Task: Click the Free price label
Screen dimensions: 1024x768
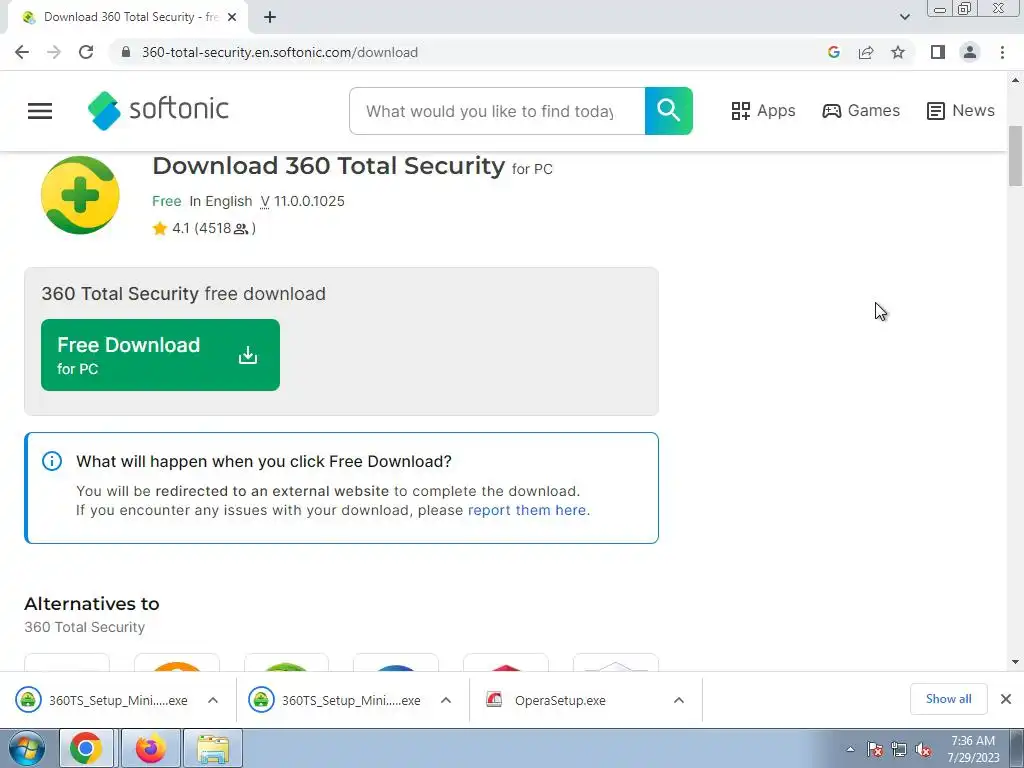Action: click(167, 201)
